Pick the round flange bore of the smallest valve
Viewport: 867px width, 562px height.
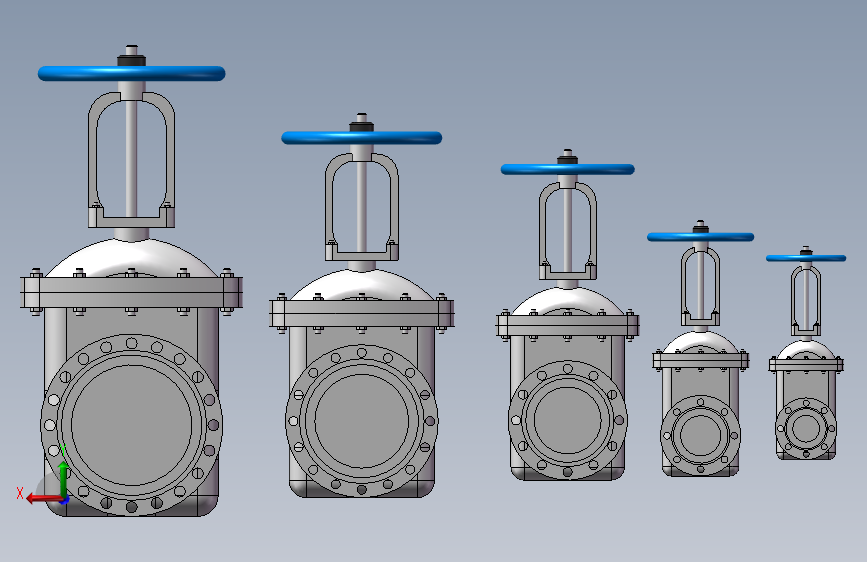click(x=806, y=428)
